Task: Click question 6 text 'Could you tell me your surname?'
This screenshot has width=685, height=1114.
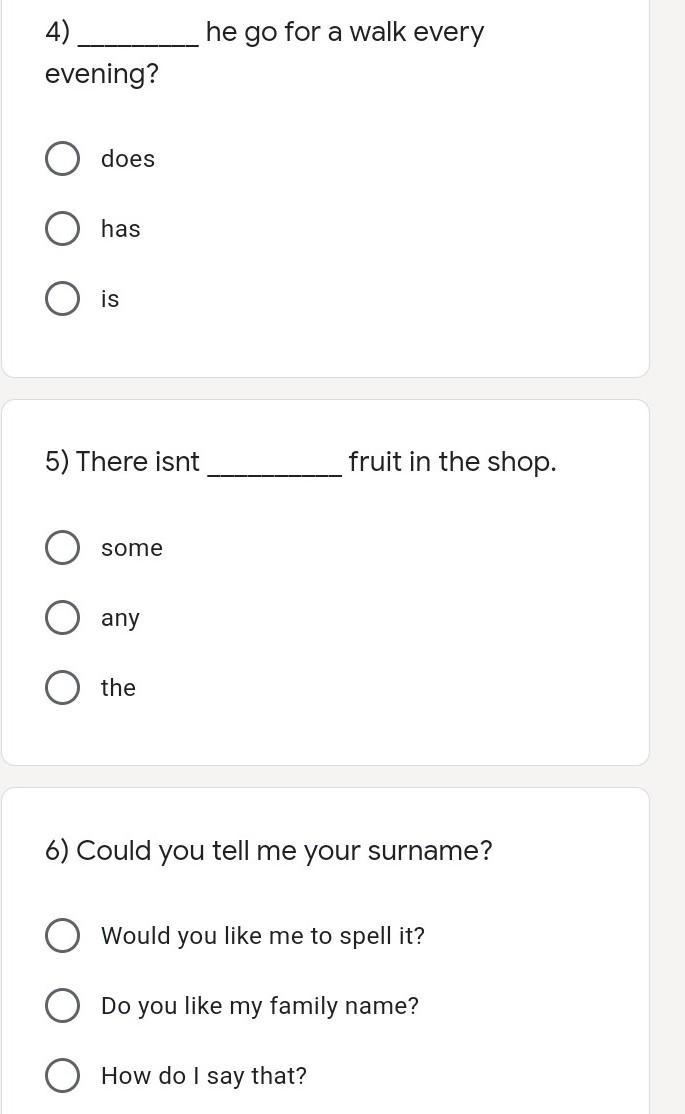Action: coord(269,851)
